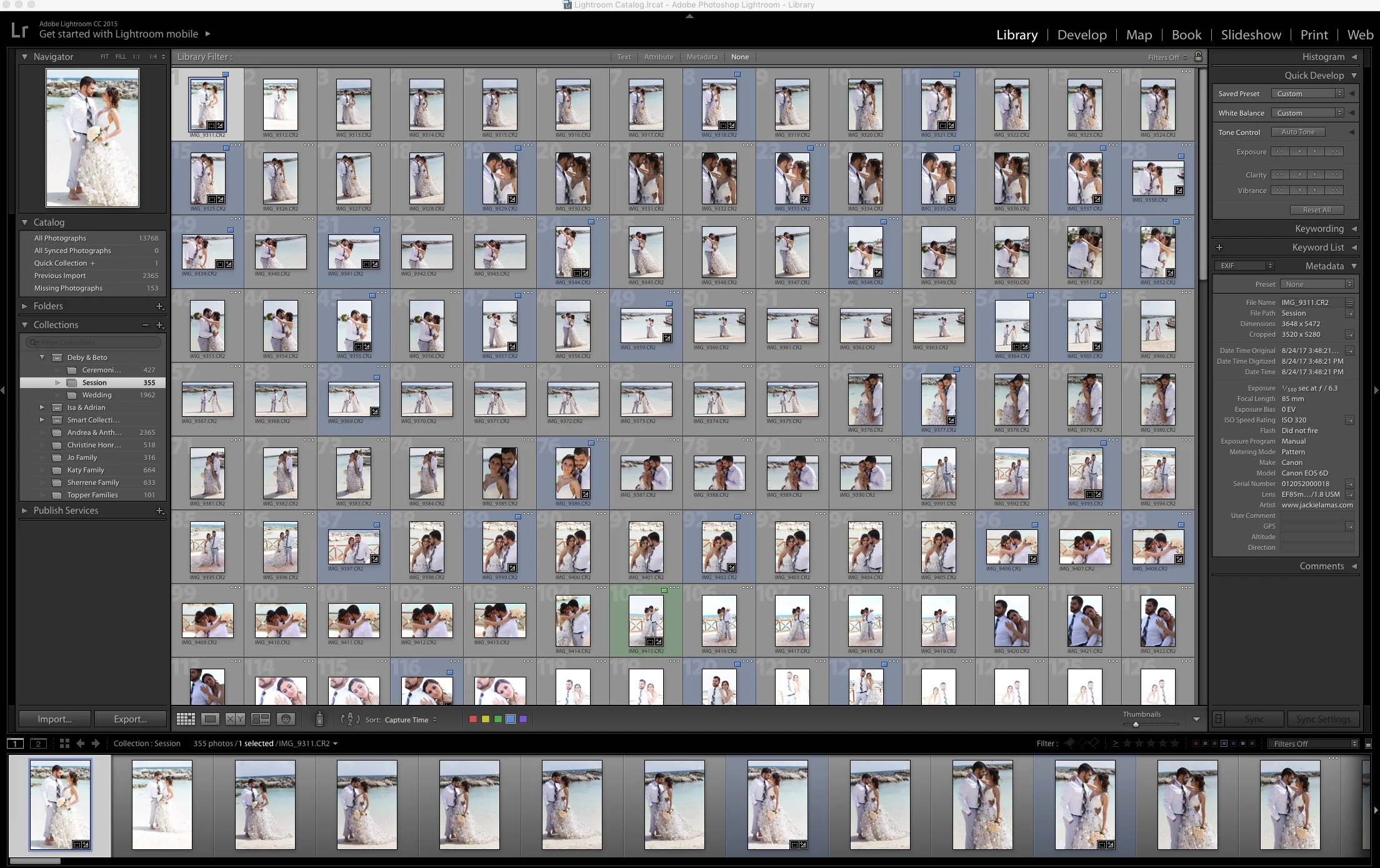Click the filter lock icon

1198,56
